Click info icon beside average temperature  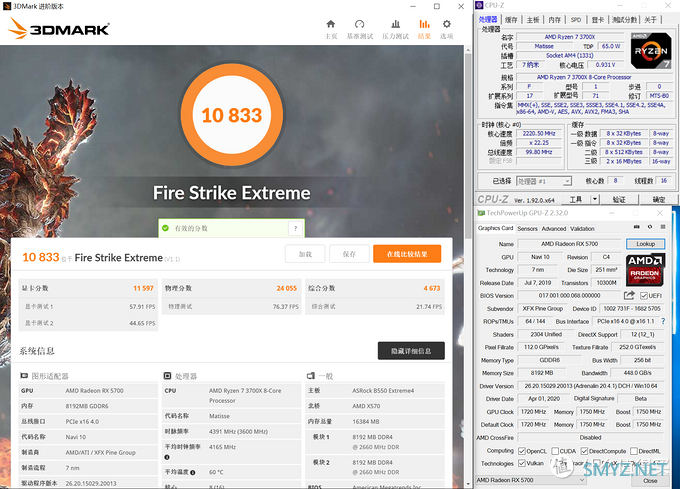pos(193,473)
